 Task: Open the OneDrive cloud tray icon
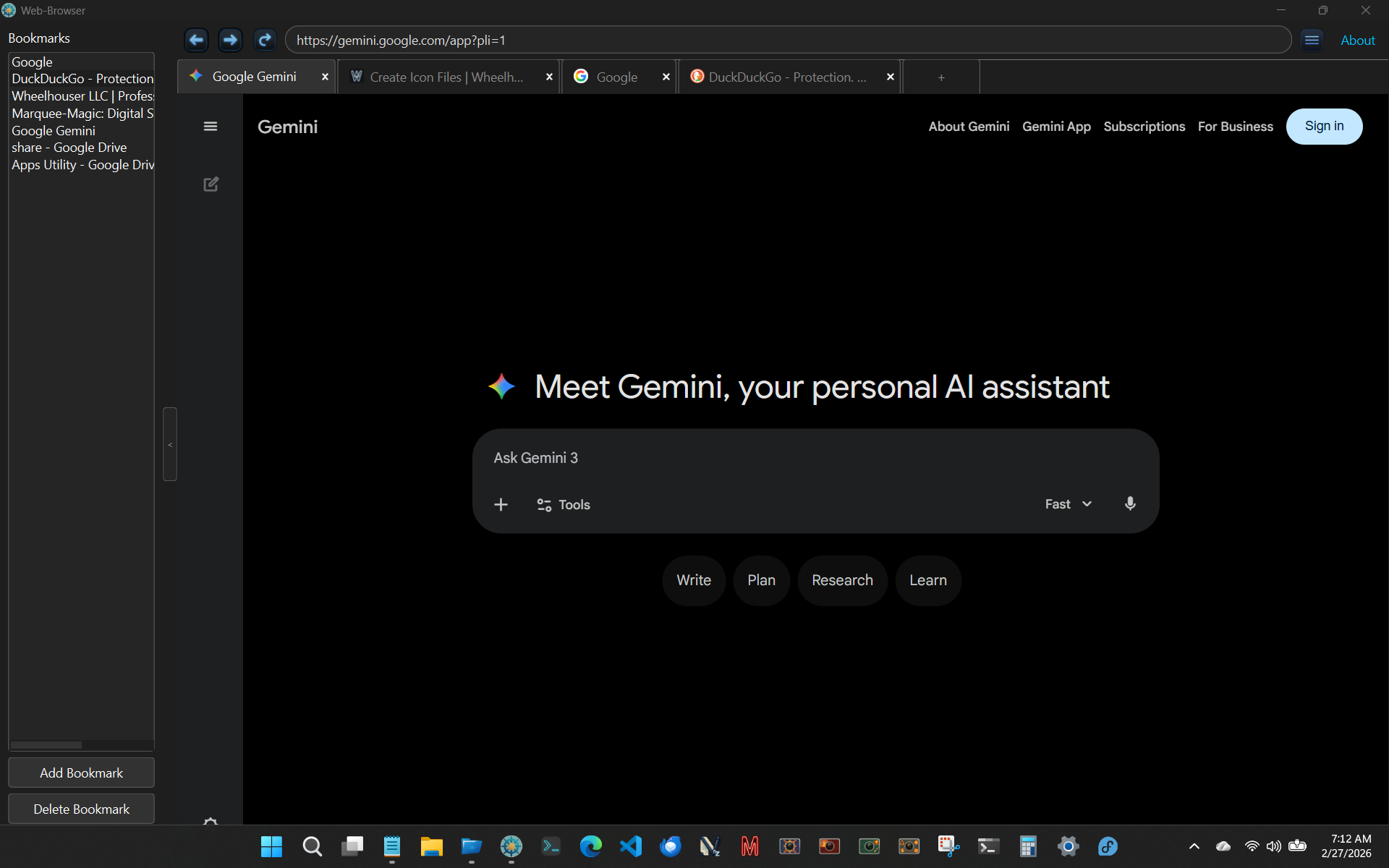point(1223,846)
